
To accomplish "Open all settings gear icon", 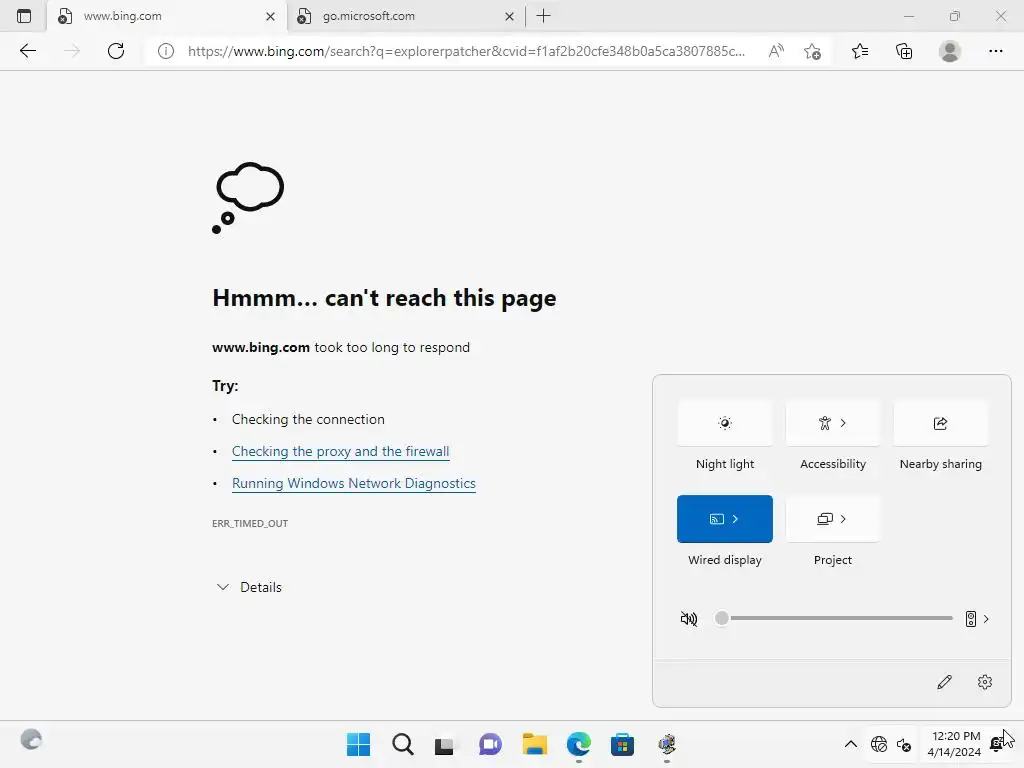I will (985, 682).
